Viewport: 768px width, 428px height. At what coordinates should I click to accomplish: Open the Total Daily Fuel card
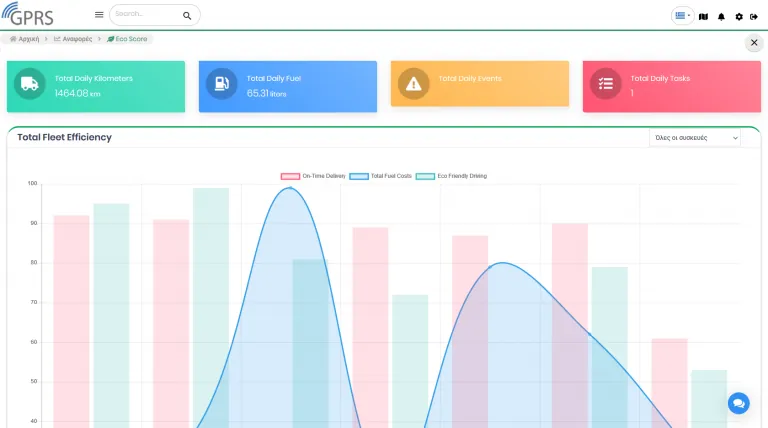pyautogui.click(x=288, y=87)
